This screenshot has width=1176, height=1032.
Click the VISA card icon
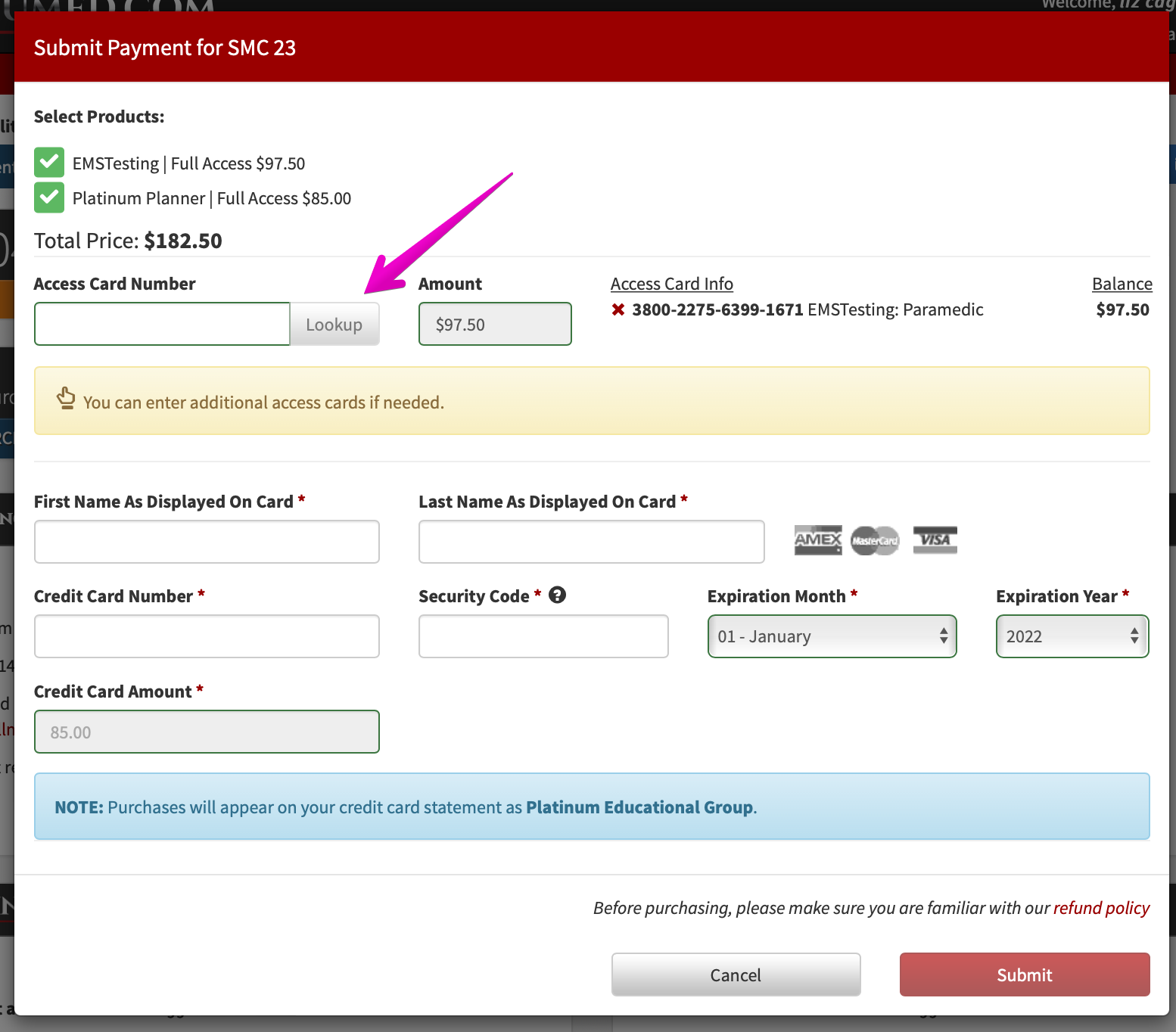pyautogui.click(x=935, y=539)
